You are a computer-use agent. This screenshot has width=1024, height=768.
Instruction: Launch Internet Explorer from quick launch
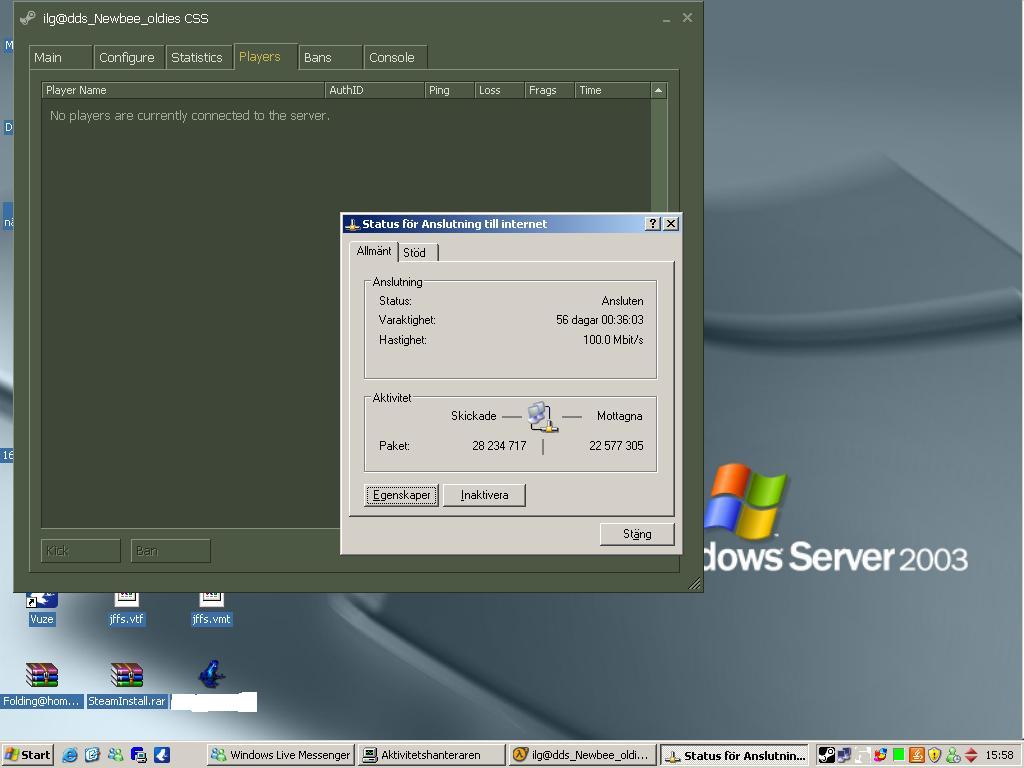pyautogui.click(x=69, y=755)
